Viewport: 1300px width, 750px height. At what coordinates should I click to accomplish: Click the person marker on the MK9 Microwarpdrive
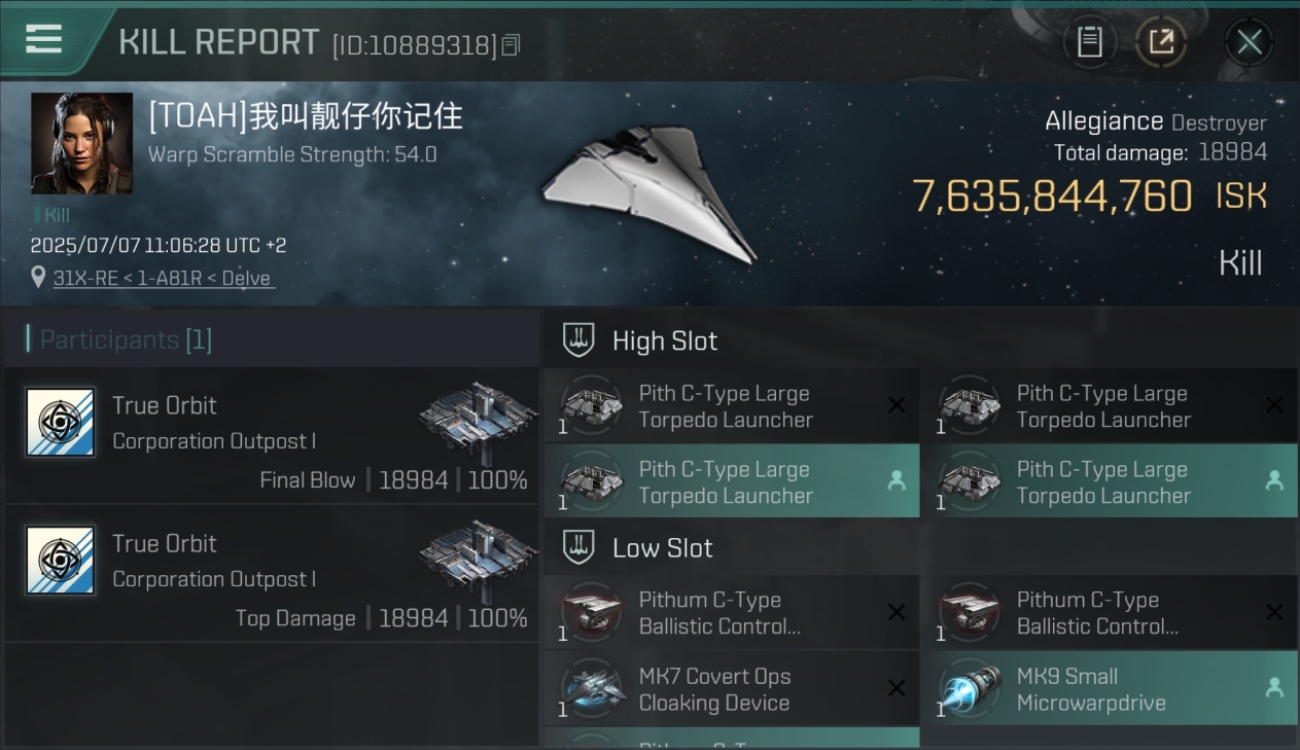click(x=1274, y=688)
